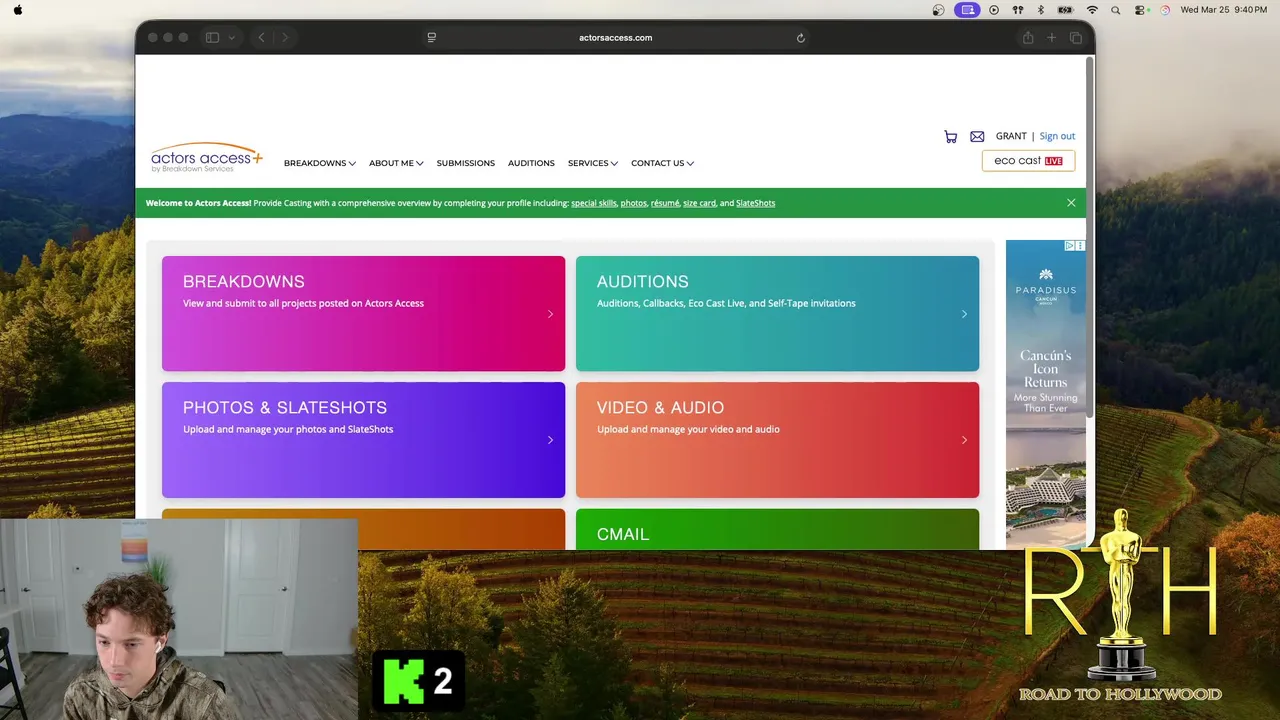This screenshot has width=1280, height=720.
Task: Open the shopping cart icon
Action: (950, 137)
